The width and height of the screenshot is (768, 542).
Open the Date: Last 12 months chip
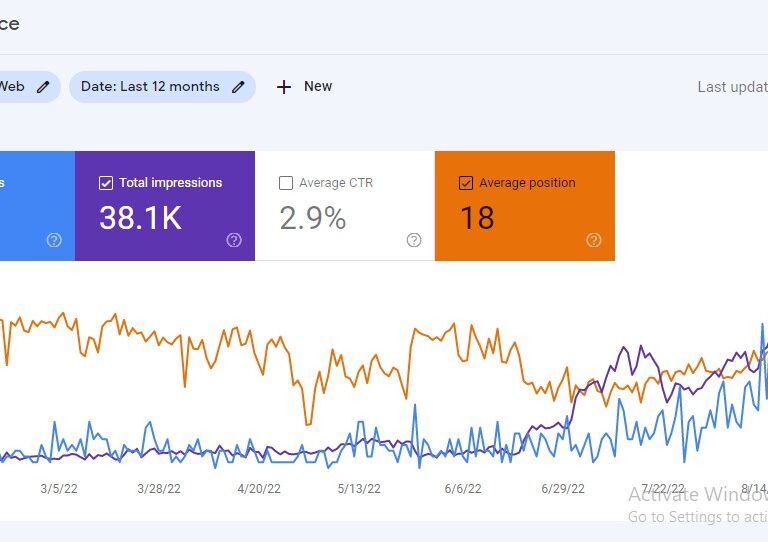(162, 87)
